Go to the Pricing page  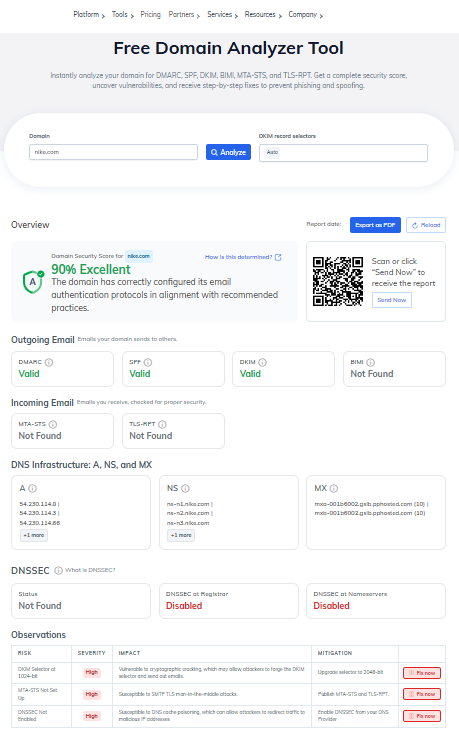150,15
